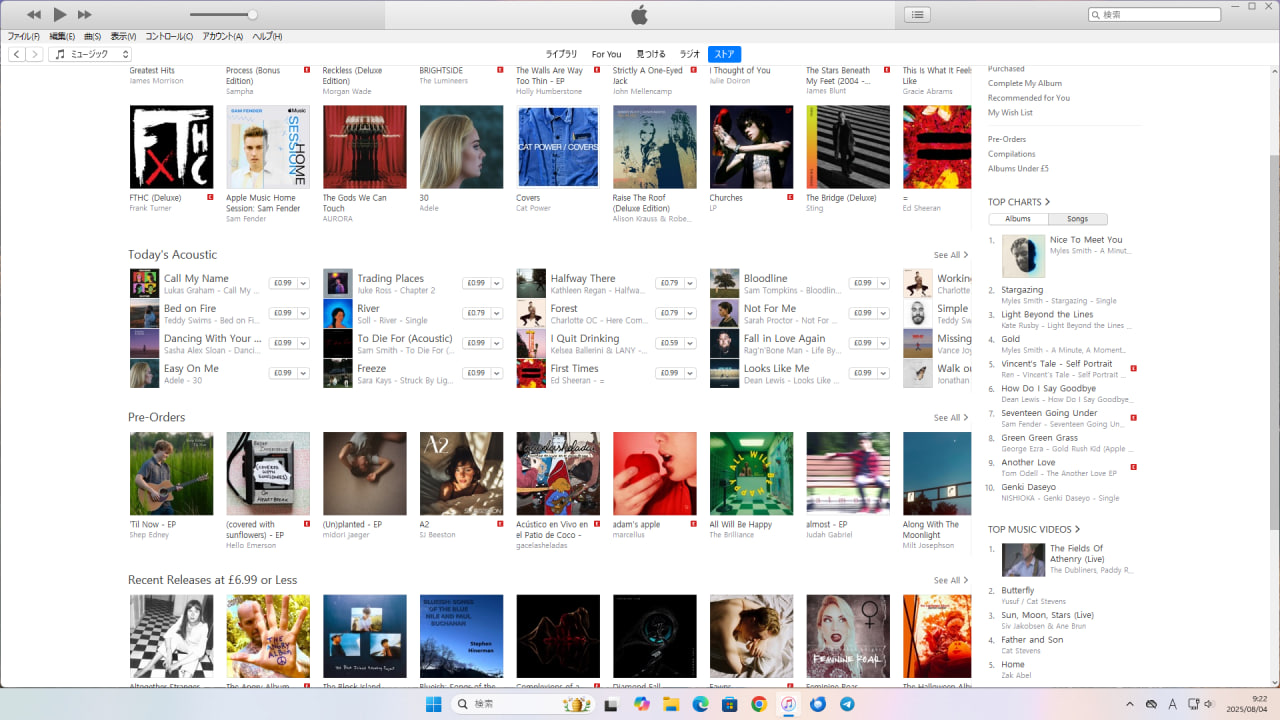Open the コントロール(C) menu
The height and width of the screenshot is (720, 1280).
click(169, 37)
